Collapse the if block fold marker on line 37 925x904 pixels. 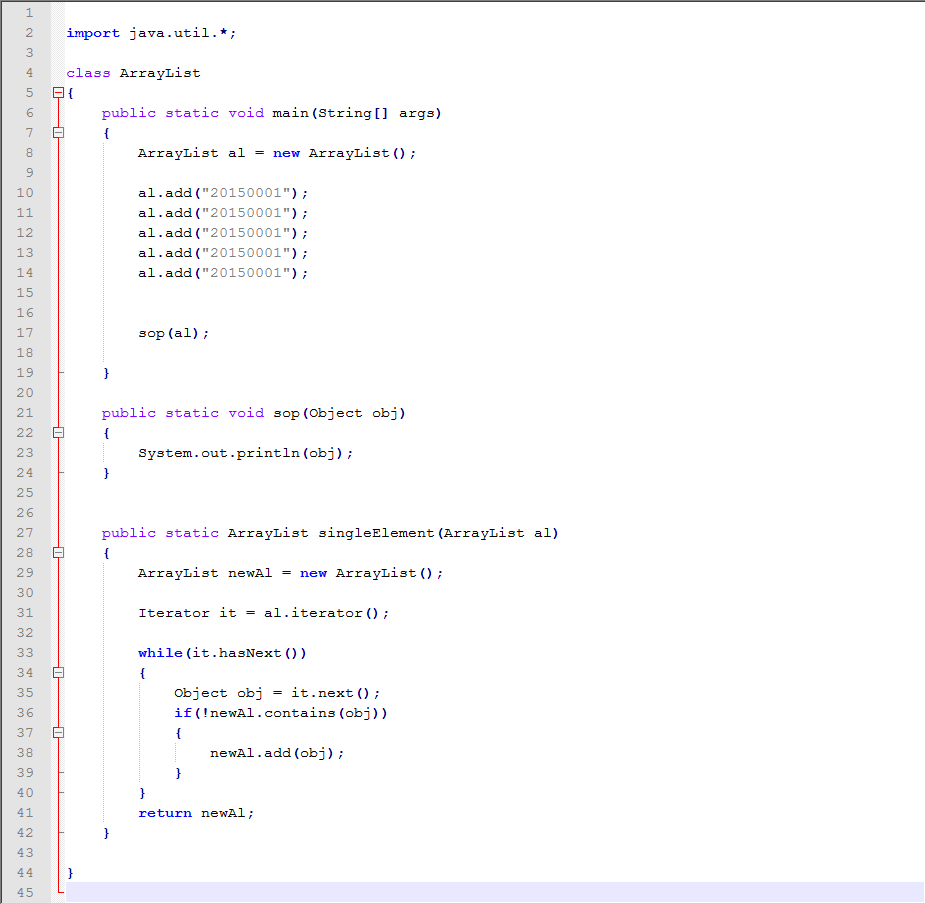pyautogui.click(x=58, y=733)
